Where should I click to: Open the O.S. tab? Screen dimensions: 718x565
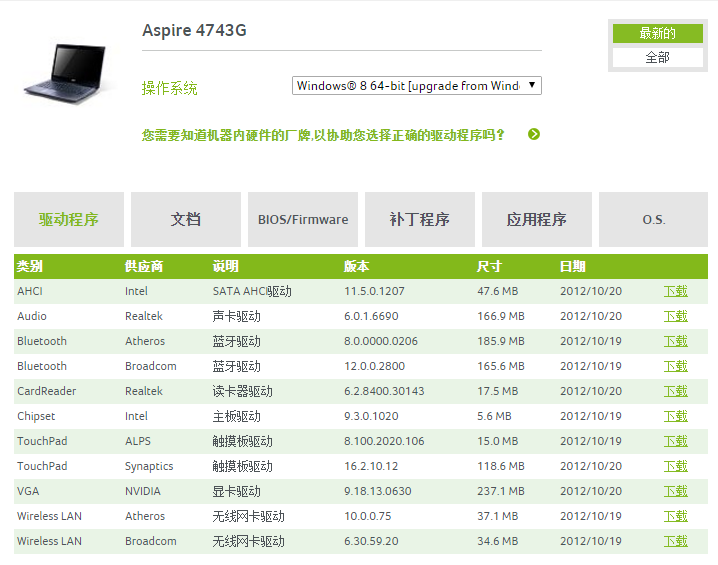pyautogui.click(x=653, y=219)
